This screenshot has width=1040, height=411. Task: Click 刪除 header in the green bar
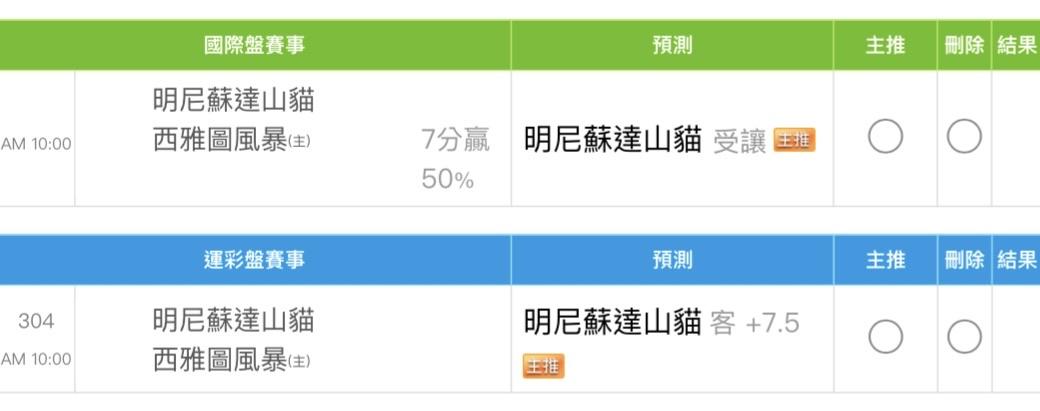964,45
